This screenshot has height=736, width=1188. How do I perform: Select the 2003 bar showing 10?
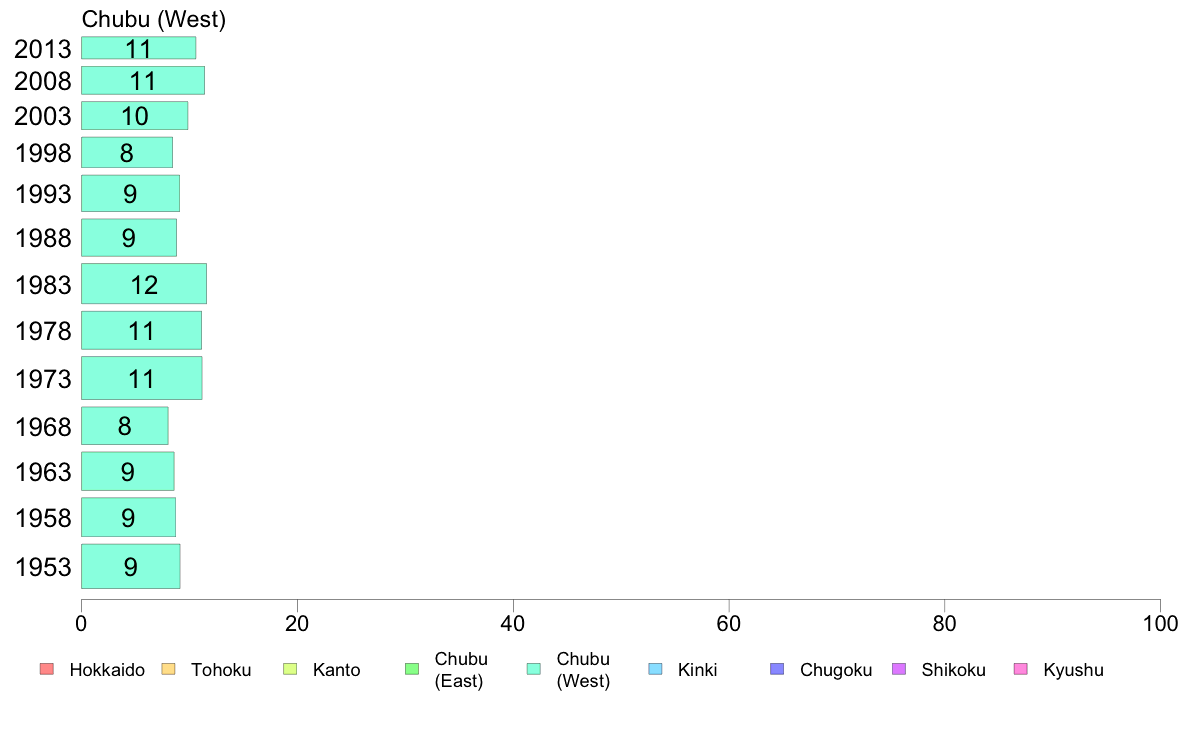pos(135,116)
